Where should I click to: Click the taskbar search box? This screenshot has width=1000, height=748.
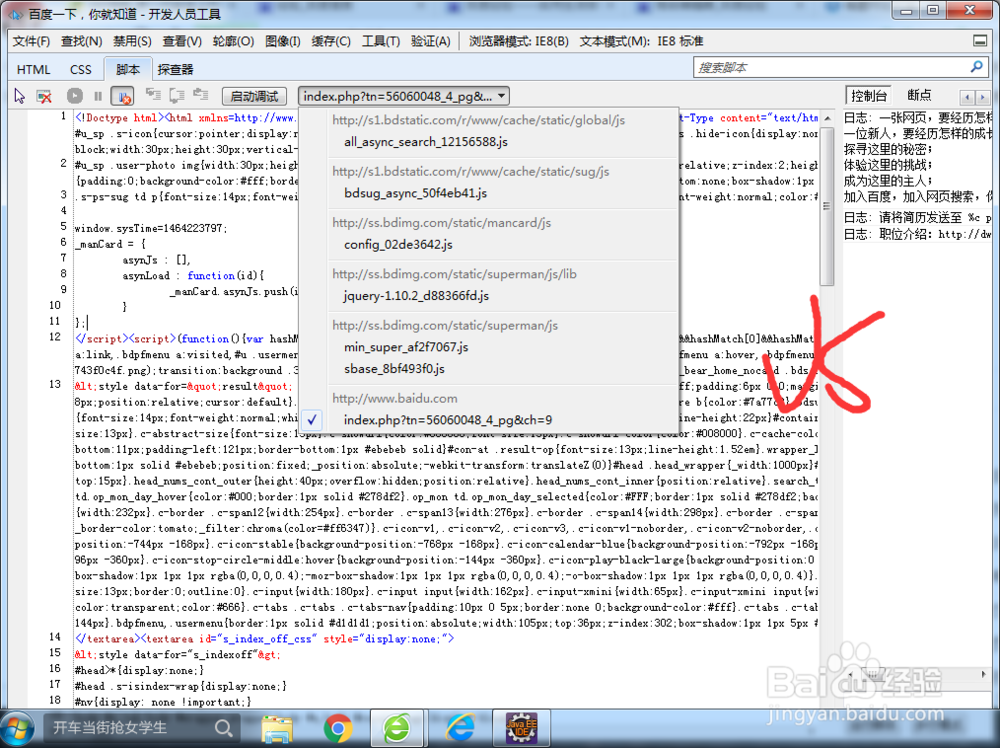[x=141, y=728]
